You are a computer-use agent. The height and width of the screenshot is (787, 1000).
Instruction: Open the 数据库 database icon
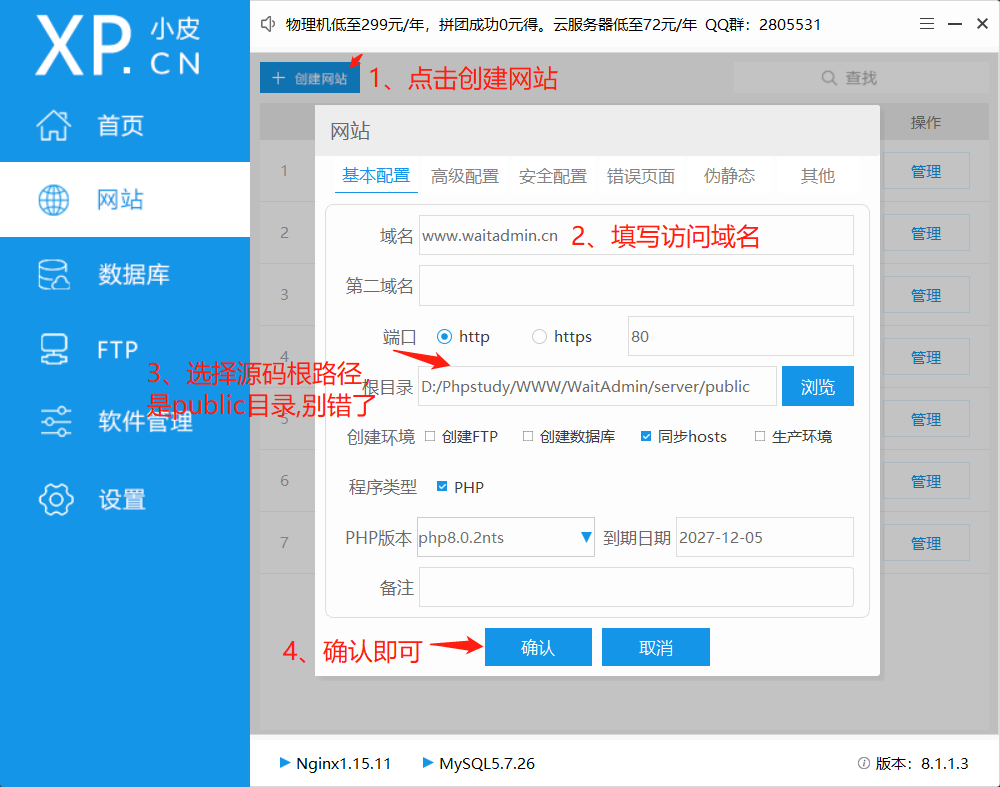coord(54,275)
